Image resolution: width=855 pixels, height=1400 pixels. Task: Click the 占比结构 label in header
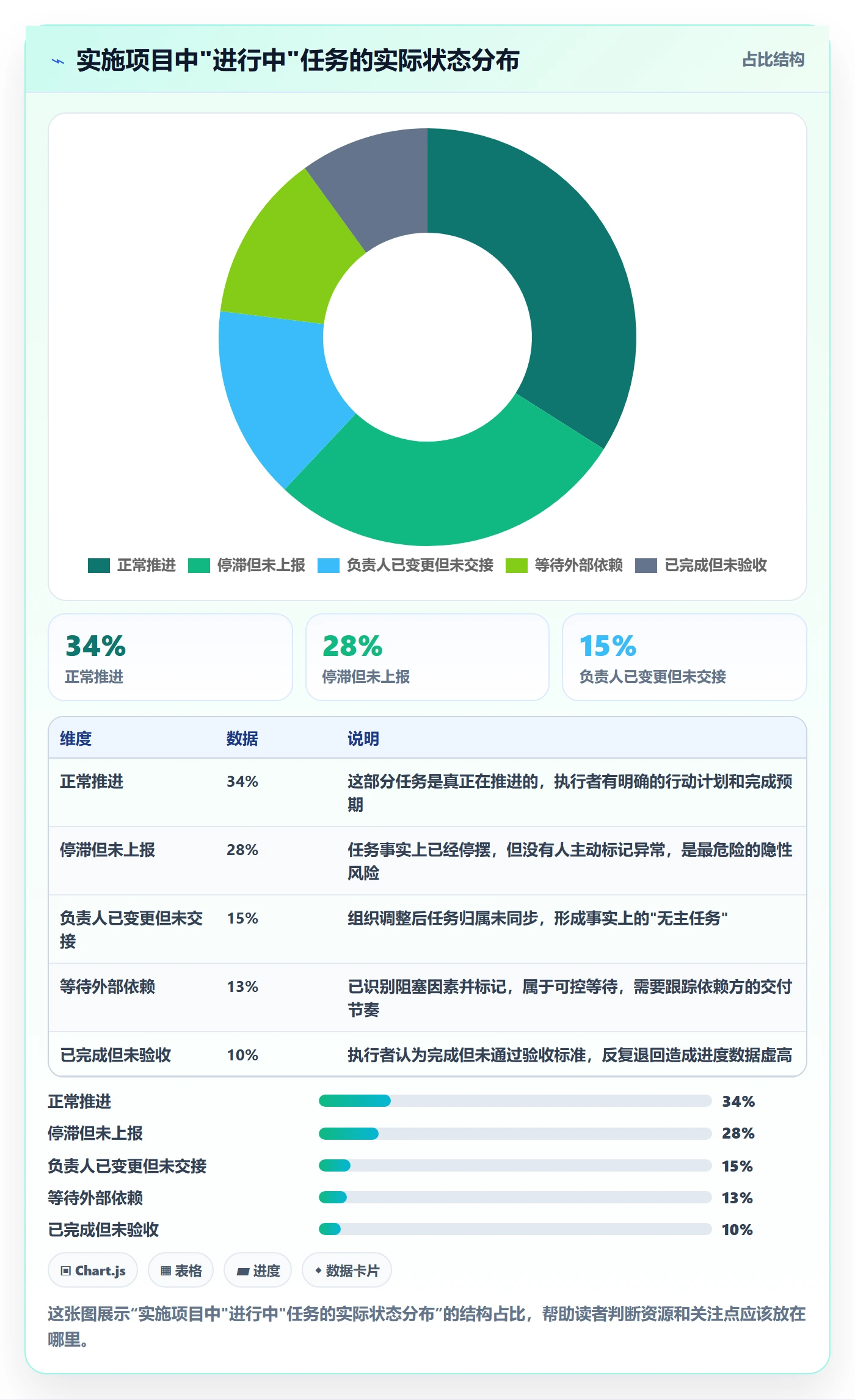[773, 60]
